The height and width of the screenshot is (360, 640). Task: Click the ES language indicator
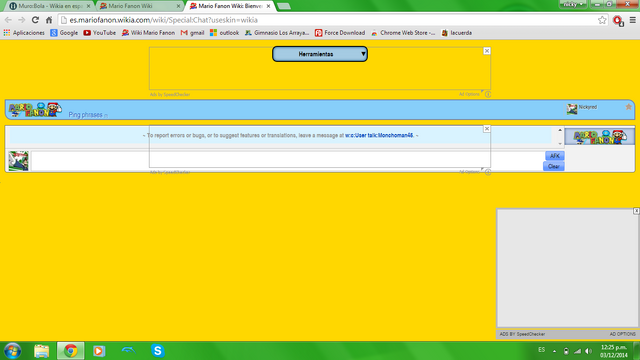541,350
